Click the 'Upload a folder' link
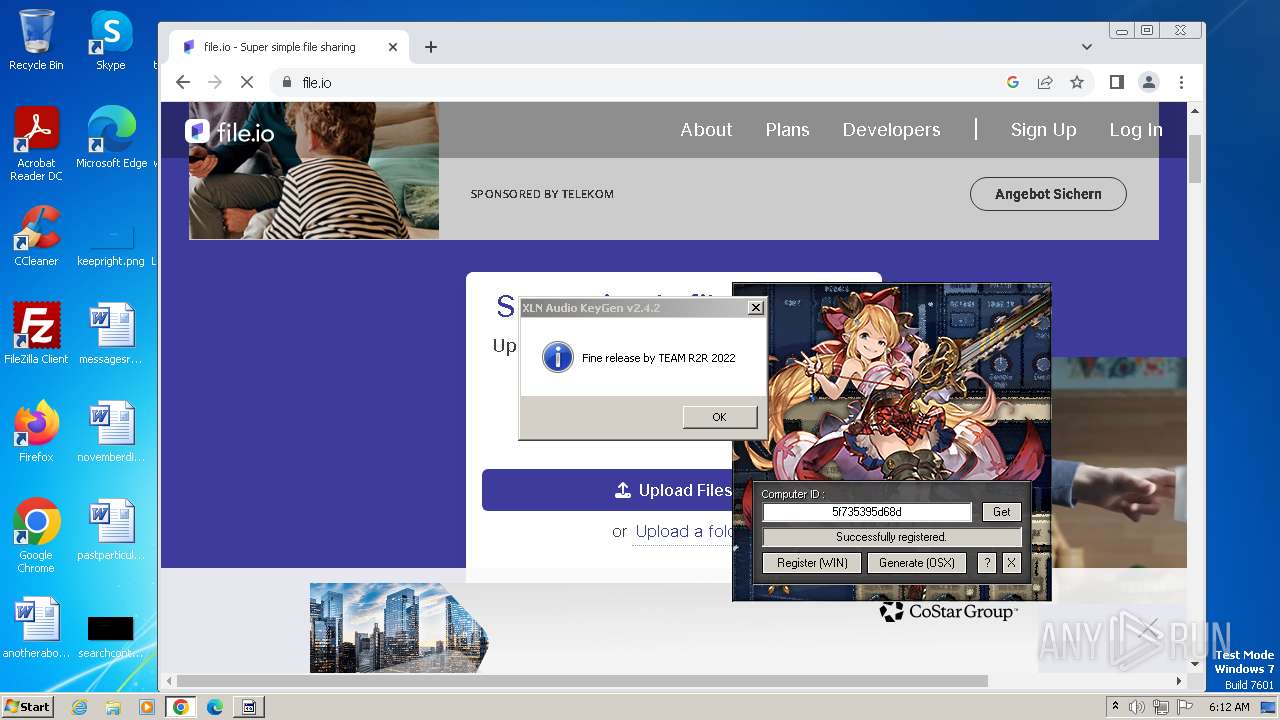 (684, 531)
